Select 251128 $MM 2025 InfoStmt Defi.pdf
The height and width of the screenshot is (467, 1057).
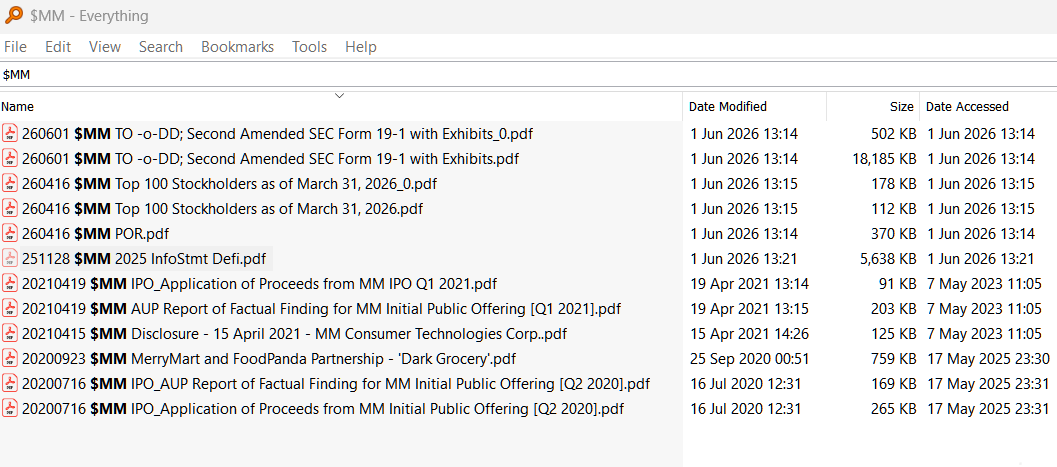[144, 258]
